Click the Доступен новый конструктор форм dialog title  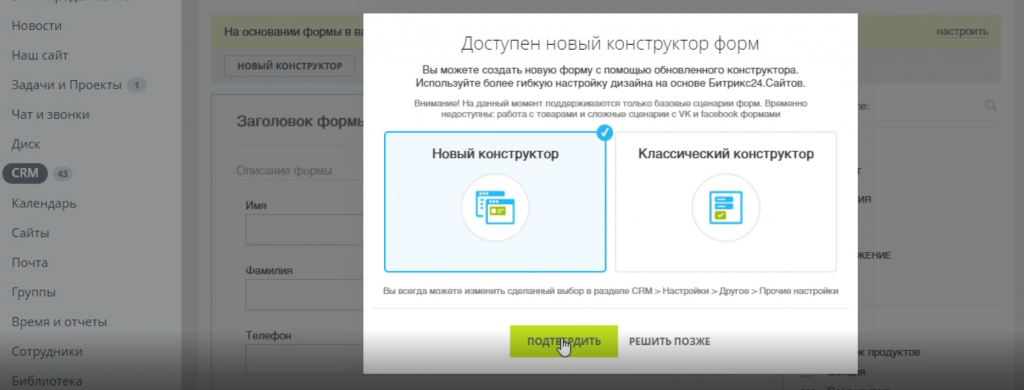[610, 44]
